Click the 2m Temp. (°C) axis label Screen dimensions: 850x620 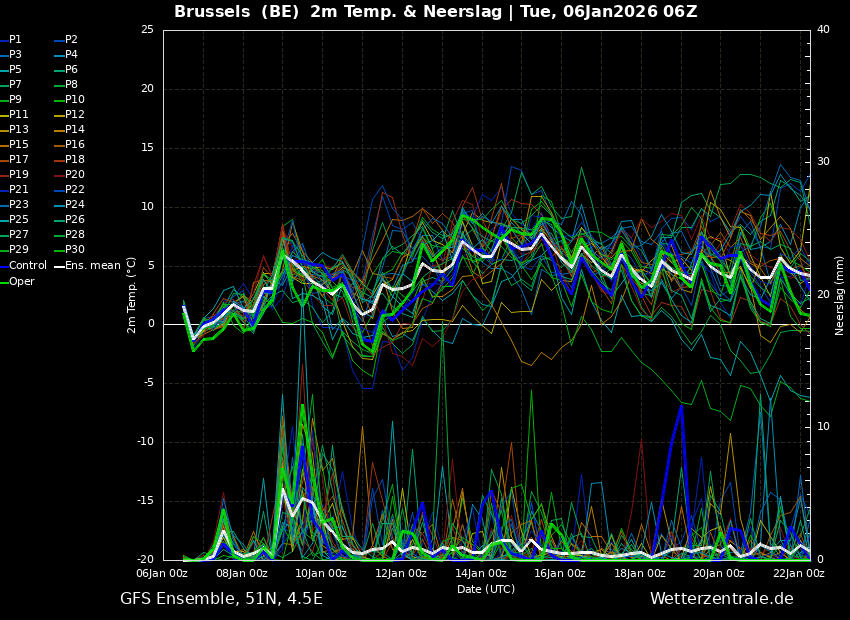132,295
